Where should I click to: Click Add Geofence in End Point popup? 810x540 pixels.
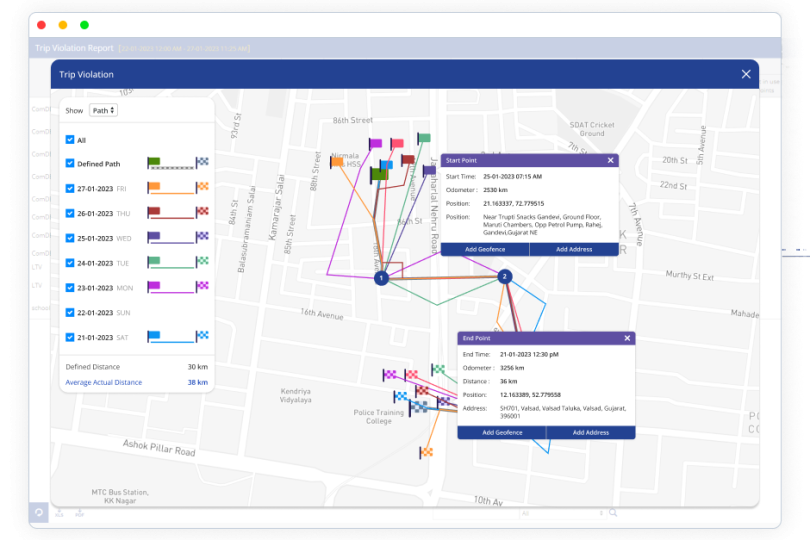point(502,432)
